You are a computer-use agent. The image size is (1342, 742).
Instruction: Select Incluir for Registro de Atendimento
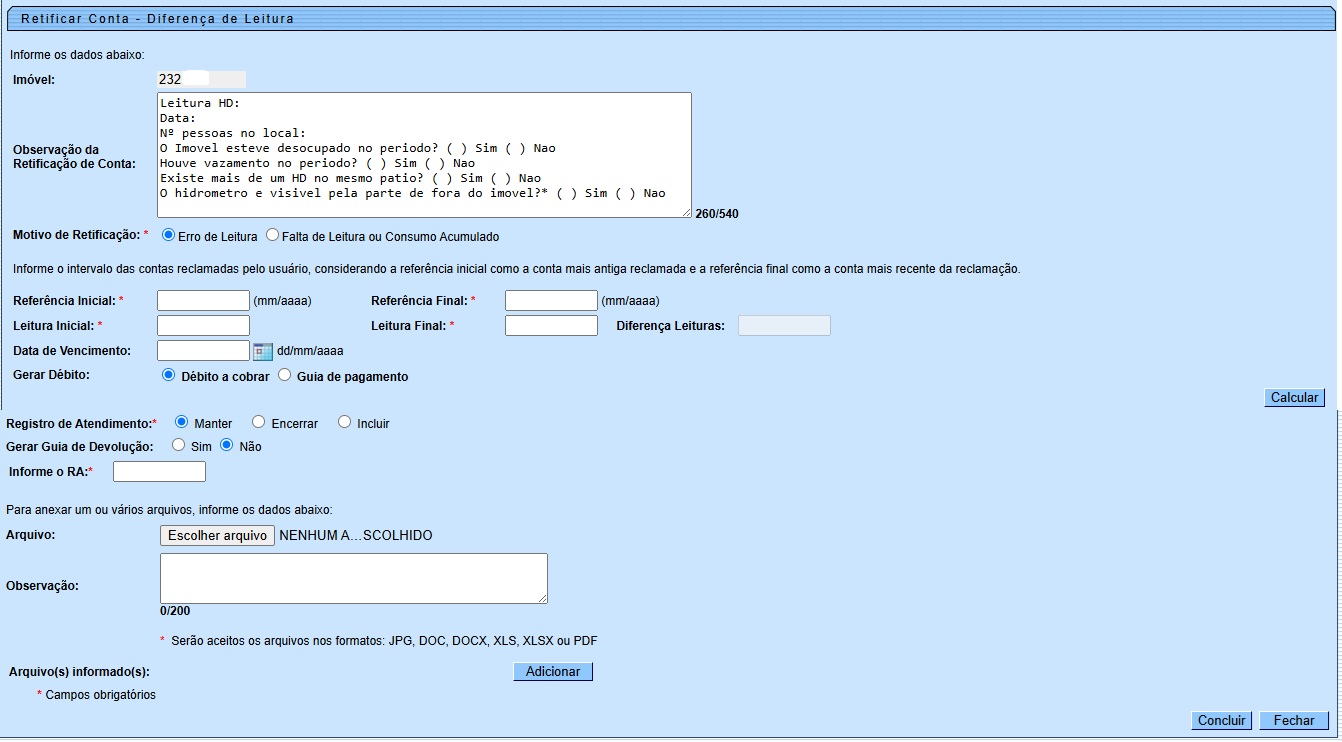(x=344, y=422)
